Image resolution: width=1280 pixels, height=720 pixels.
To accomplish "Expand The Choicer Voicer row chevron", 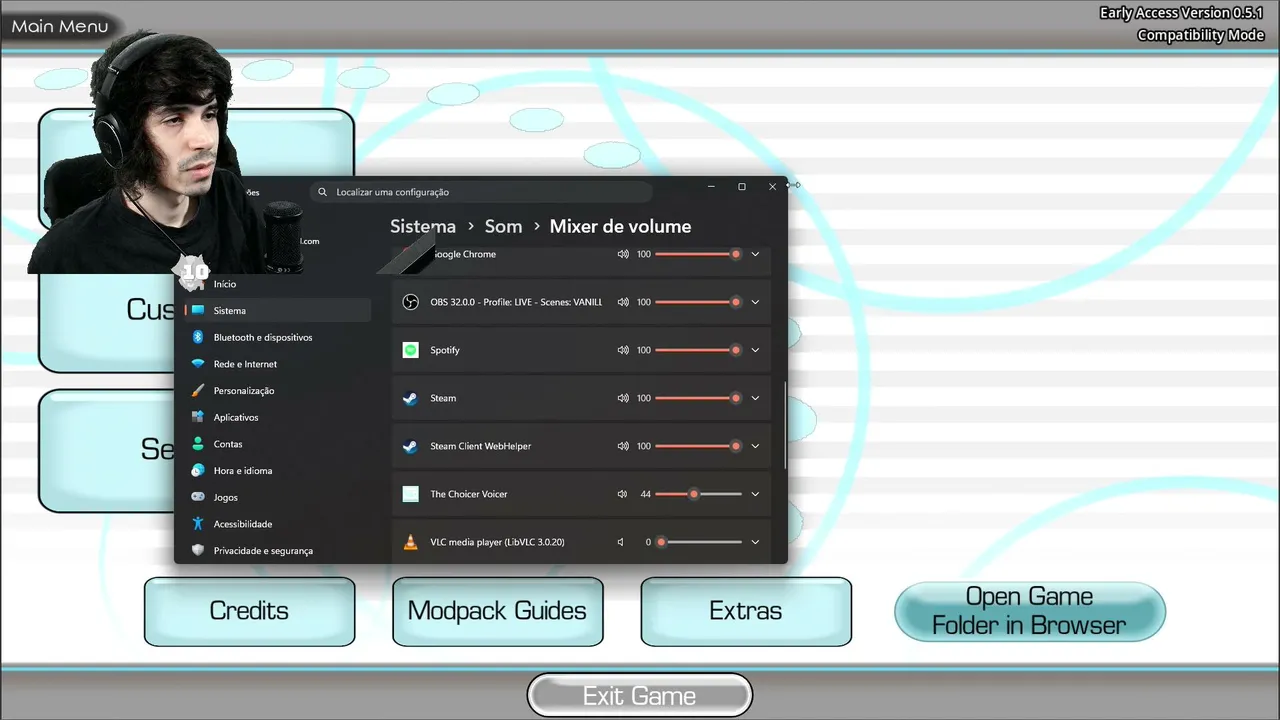I will coord(755,494).
